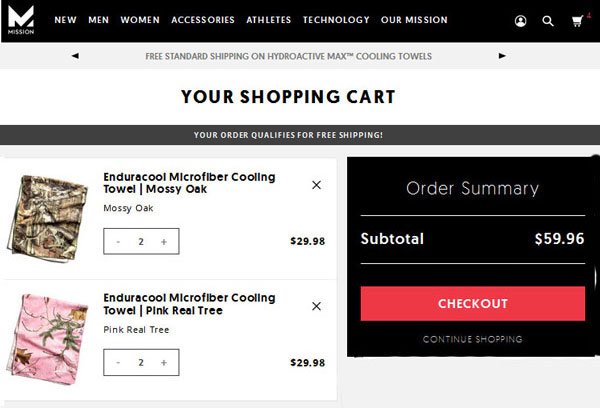Open the Men menu
600x408 pixels.
pyautogui.click(x=99, y=20)
